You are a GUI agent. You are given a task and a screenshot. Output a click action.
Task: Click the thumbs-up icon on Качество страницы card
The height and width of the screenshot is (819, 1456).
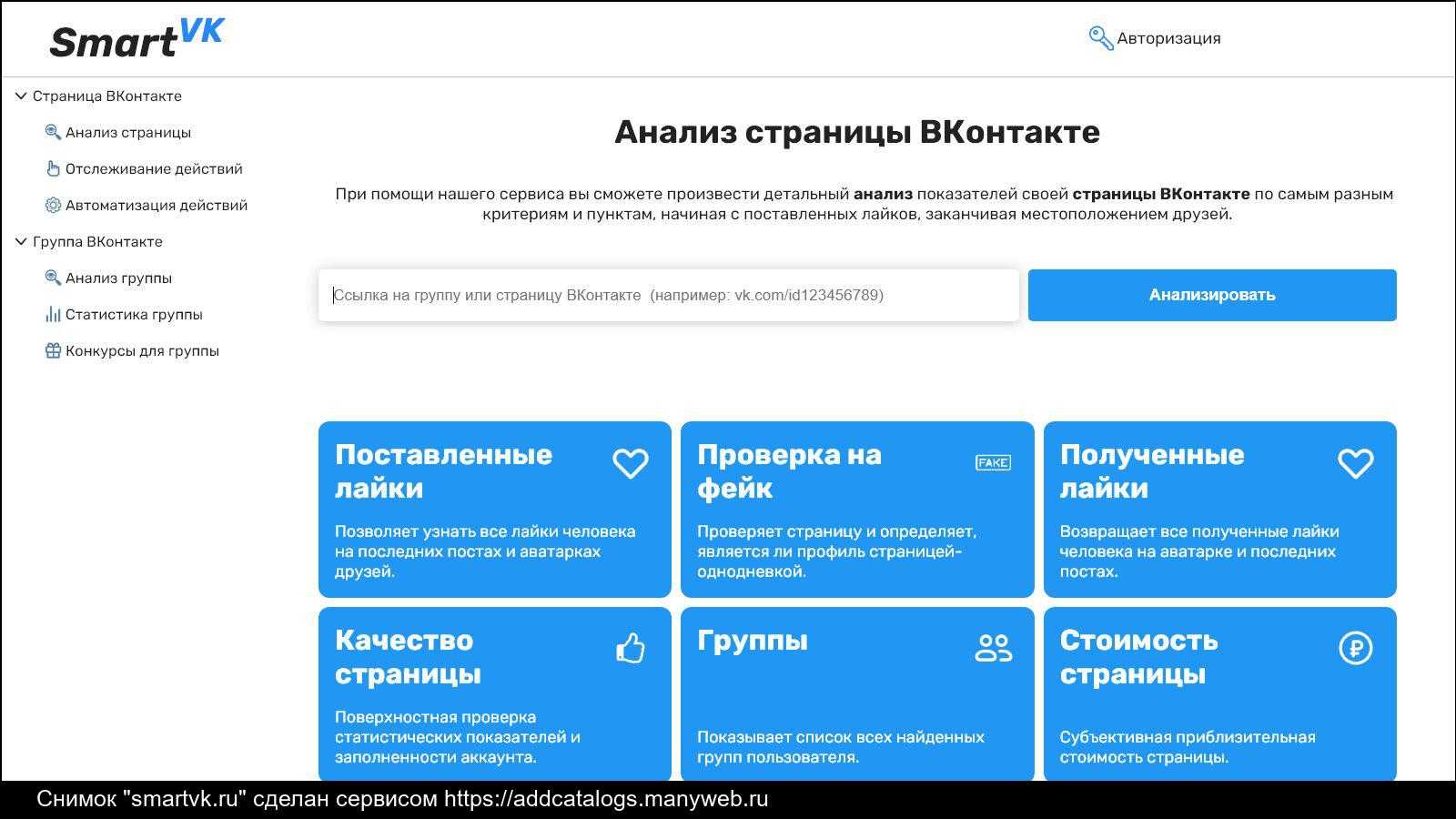pos(630,648)
